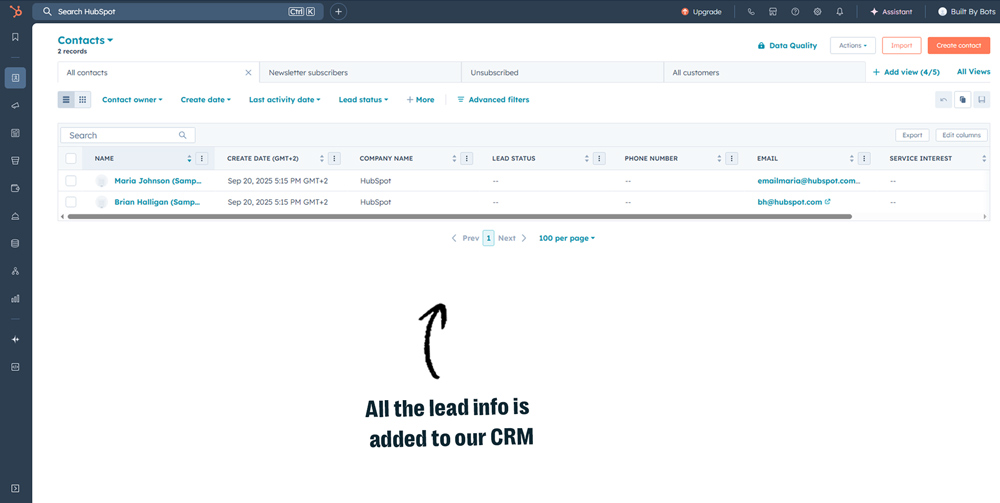Open the Commerce sidebar icon

coord(15,188)
